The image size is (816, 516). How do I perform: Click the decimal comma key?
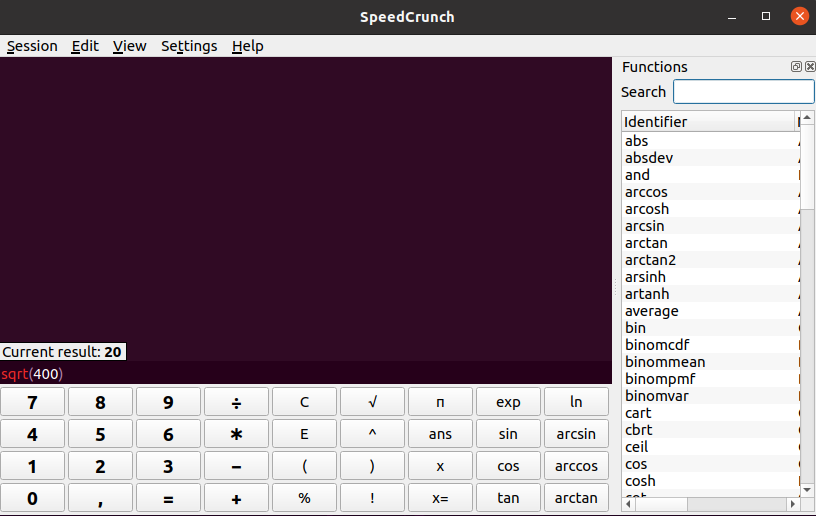tap(100, 498)
